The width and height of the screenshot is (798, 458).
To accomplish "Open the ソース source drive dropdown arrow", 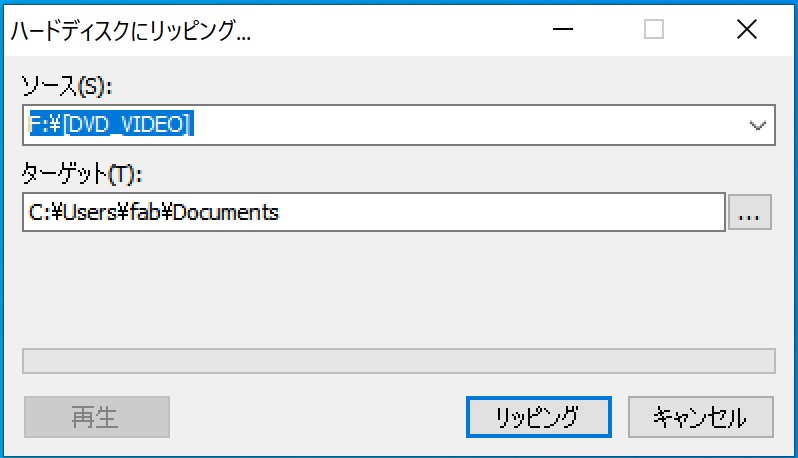I will (758, 125).
